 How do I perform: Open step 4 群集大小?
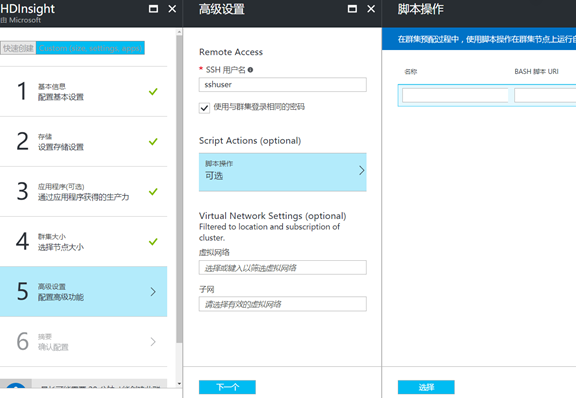[x=83, y=241]
